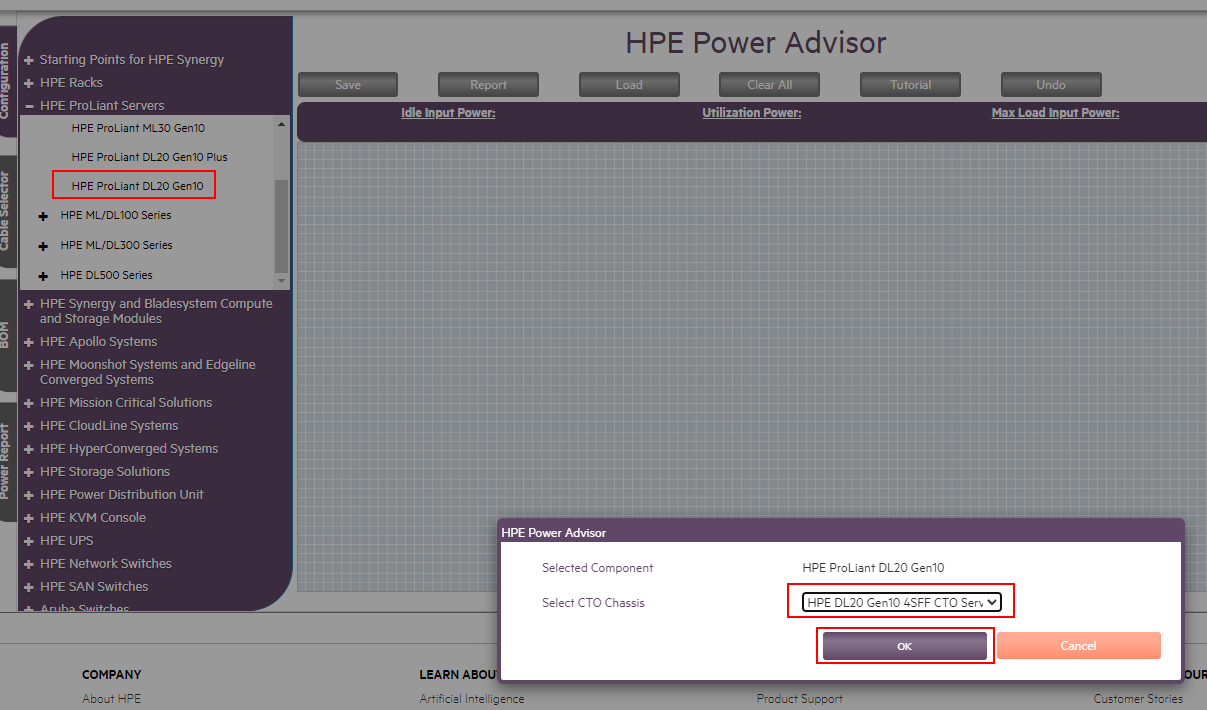Image resolution: width=1207 pixels, height=710 pixels.
Task: Click Utilization Power header
Action: tap(752, 113)
